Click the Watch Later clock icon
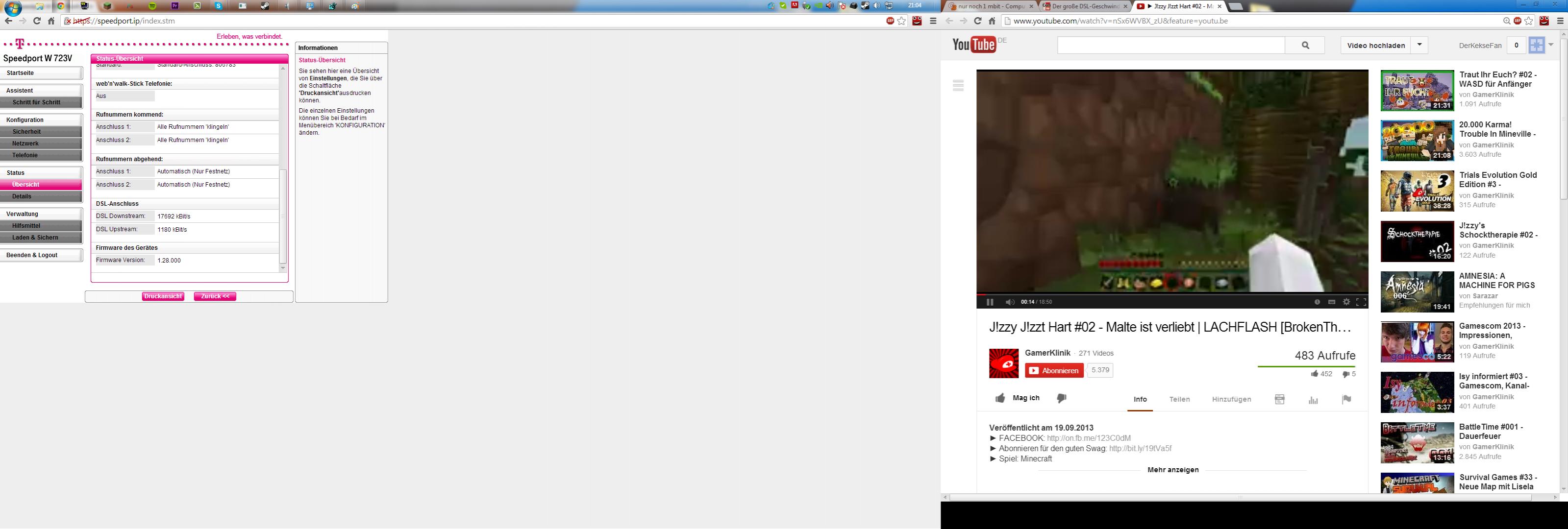 click(x=1317, y=302)
